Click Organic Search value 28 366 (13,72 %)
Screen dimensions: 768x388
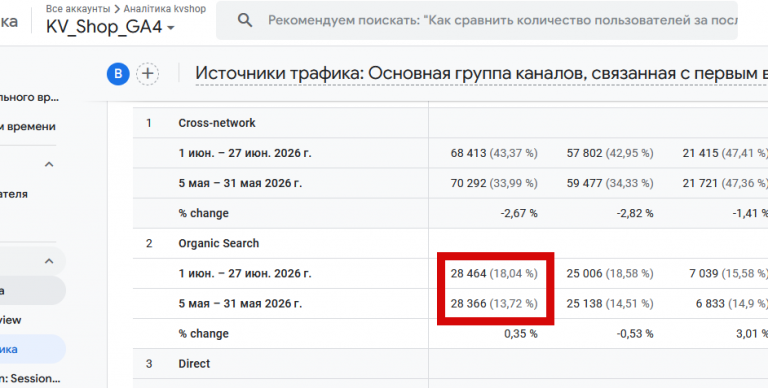click(x=494, y=304)
